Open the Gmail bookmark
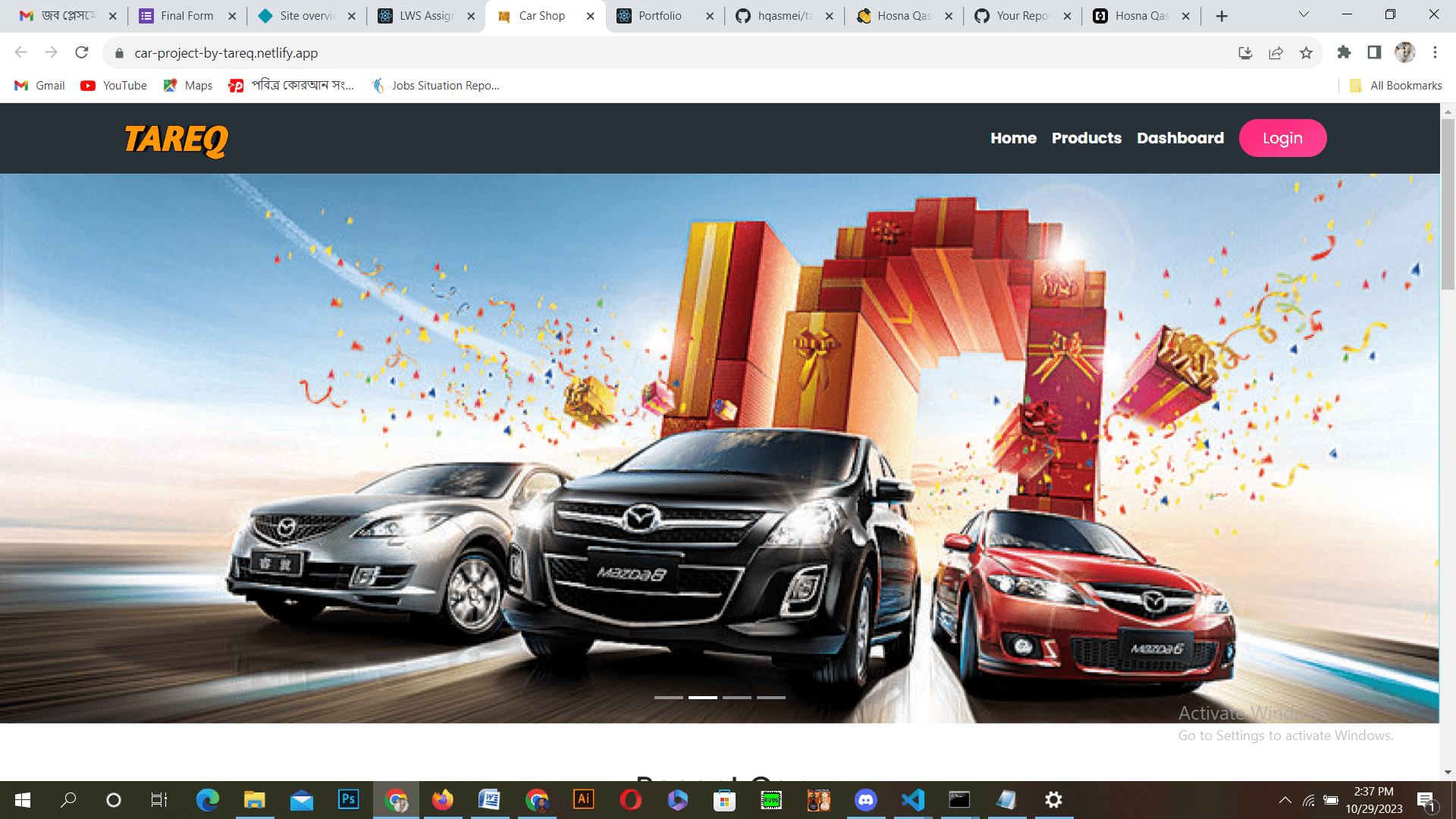1456x819 pixels. coord(40,86)
